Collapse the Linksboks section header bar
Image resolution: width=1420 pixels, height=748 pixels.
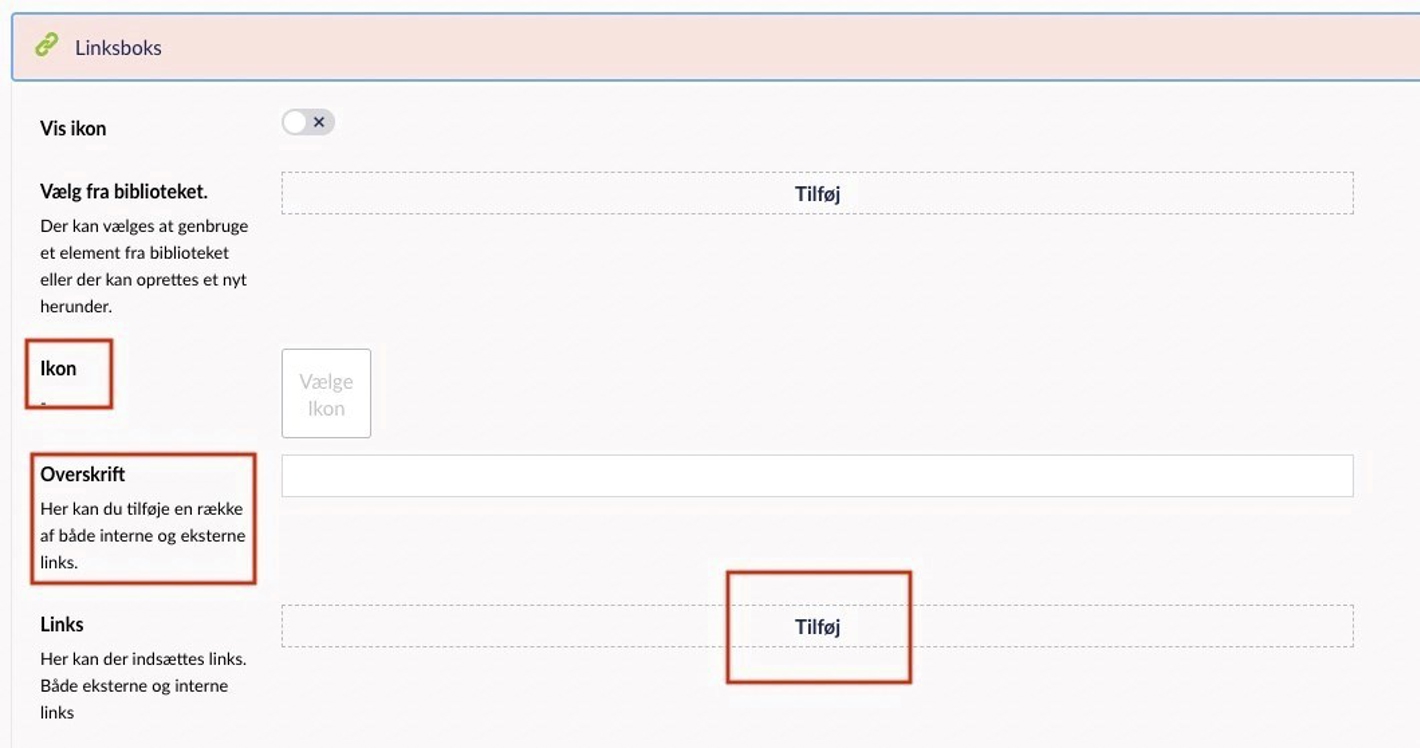(x=715, y=47)
